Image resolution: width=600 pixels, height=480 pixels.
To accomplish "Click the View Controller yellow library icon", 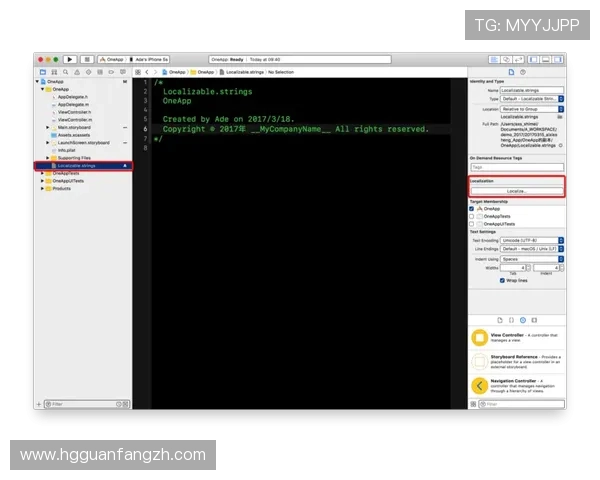I will tap(479, 338).
